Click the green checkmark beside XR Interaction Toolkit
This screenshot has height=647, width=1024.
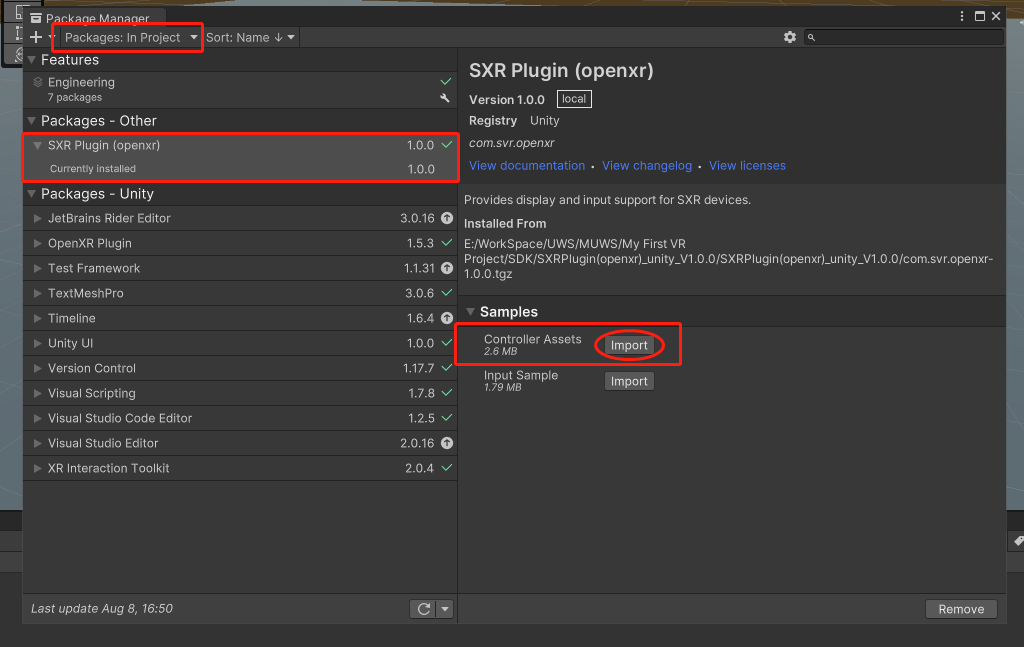[446, 468]
